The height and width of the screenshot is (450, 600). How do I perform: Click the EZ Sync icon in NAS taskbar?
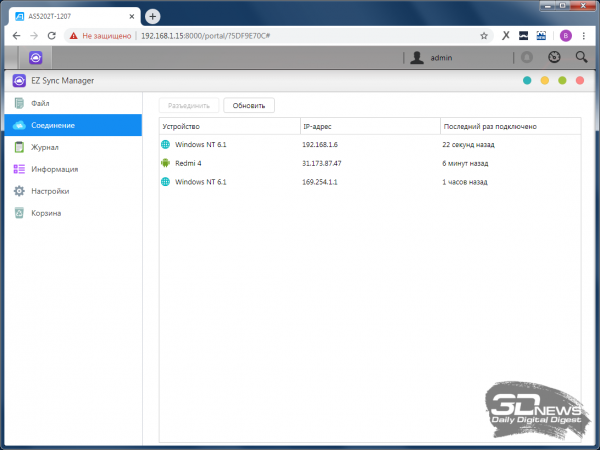(x=36, y=58)
